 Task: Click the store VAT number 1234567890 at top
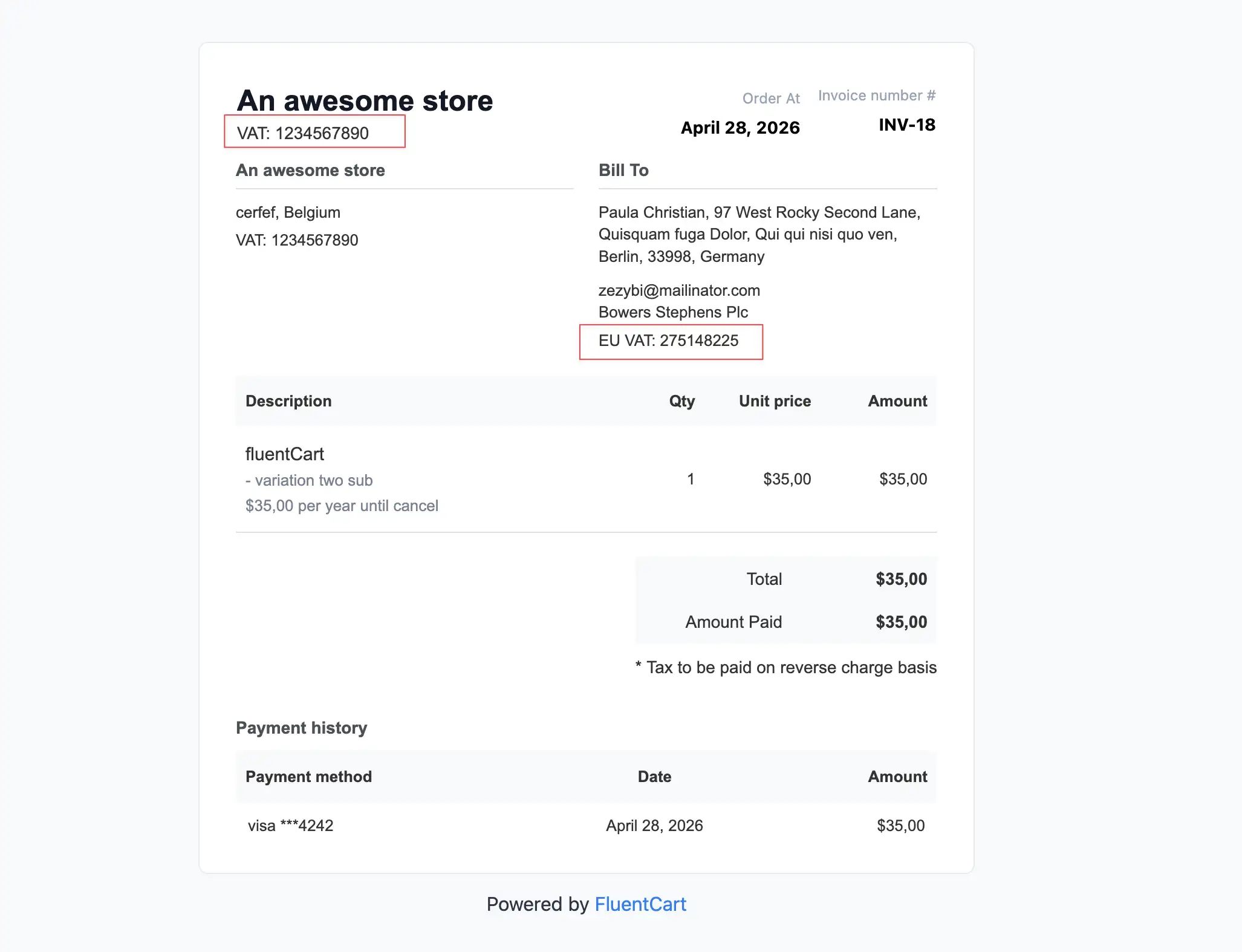point(314,132)
